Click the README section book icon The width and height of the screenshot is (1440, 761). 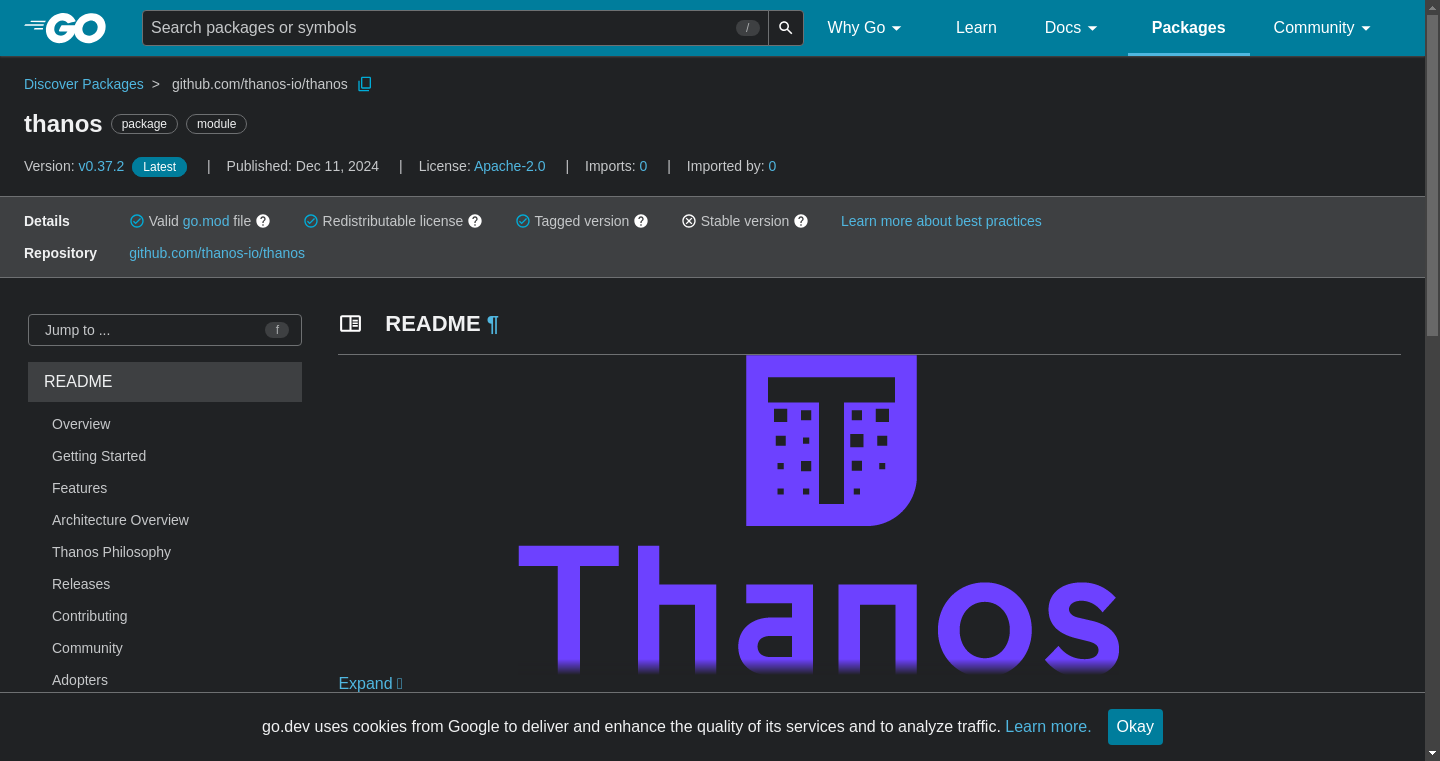pyautogui.click(x=350, y=323)
